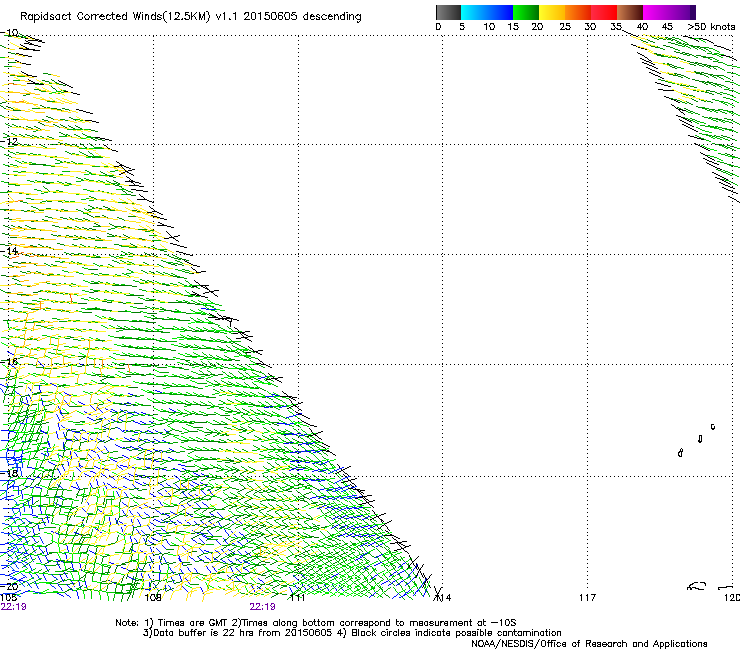Image resolution: width=740 pixels, height=650 pixels.
Task: Click the '111' longitude axis label
Action: (298, 598)
